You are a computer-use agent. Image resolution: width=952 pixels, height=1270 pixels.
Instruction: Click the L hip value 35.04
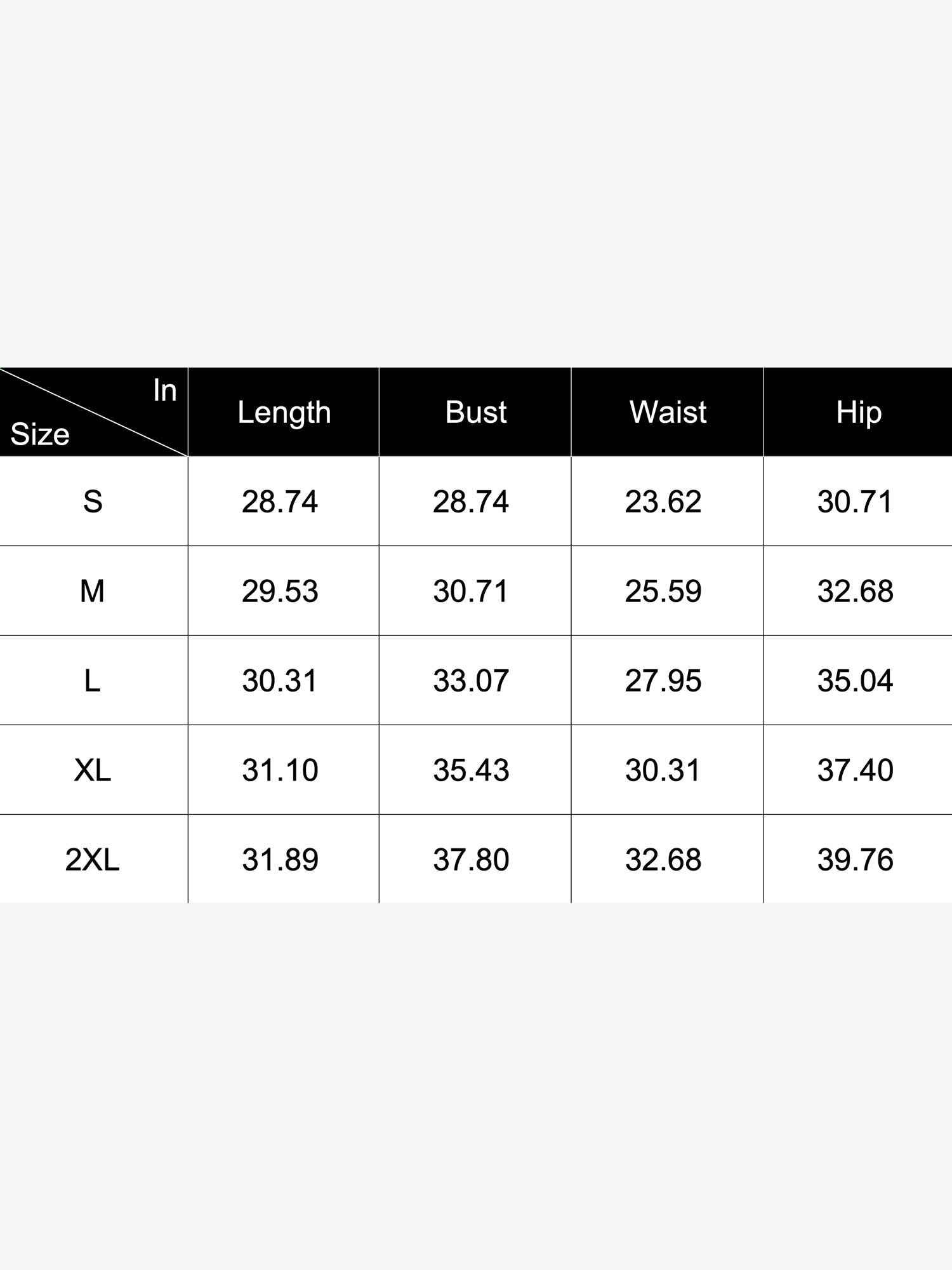click(856, 681)
